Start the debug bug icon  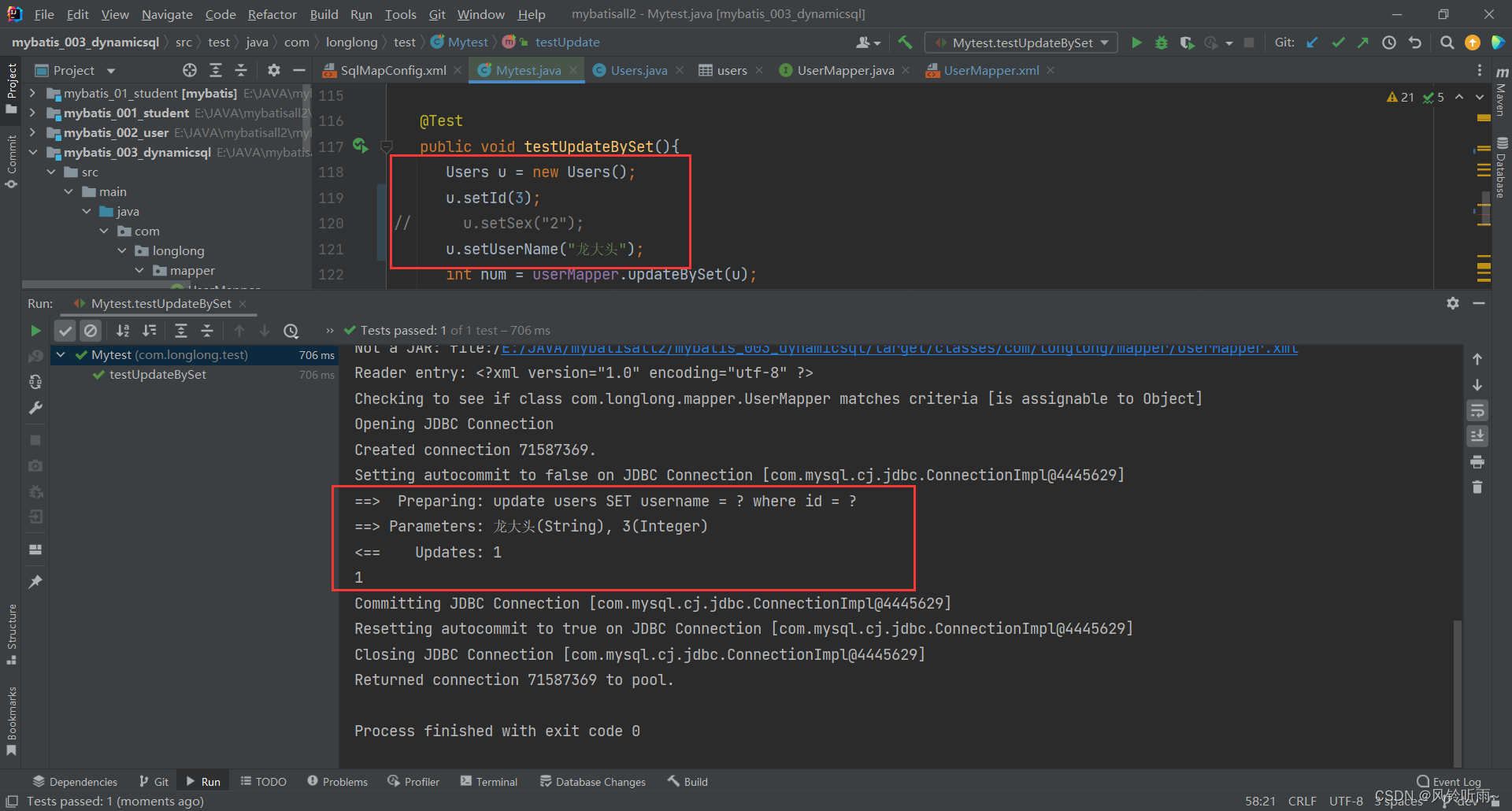1161,43
